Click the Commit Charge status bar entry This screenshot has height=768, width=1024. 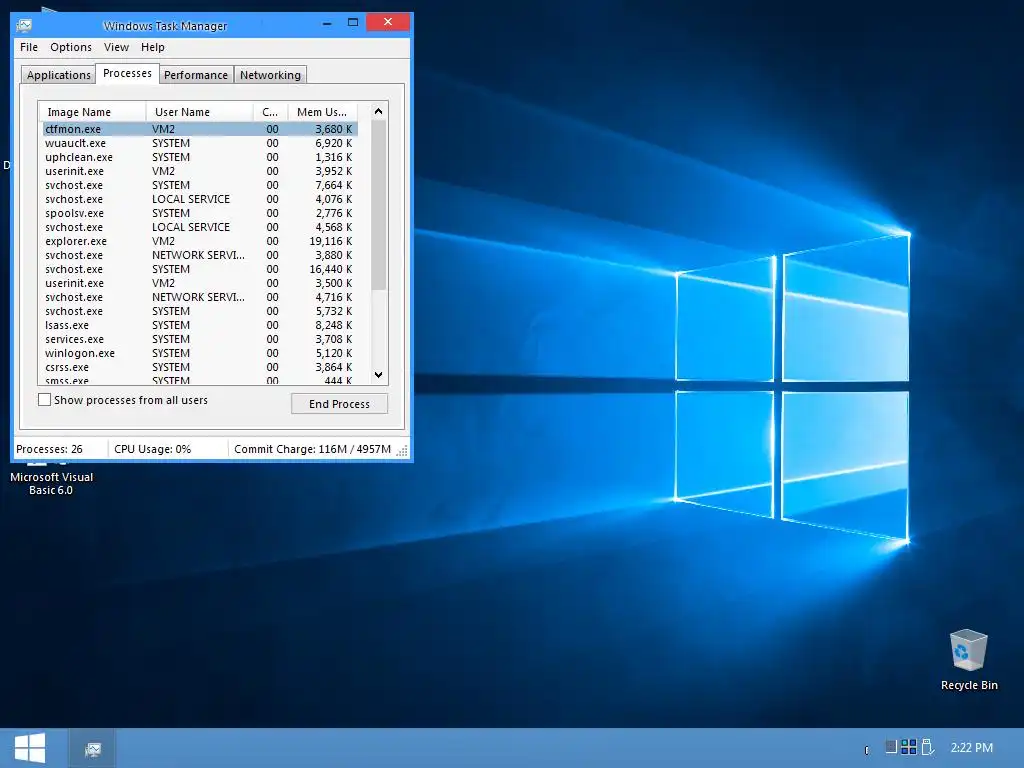point(312,449)
